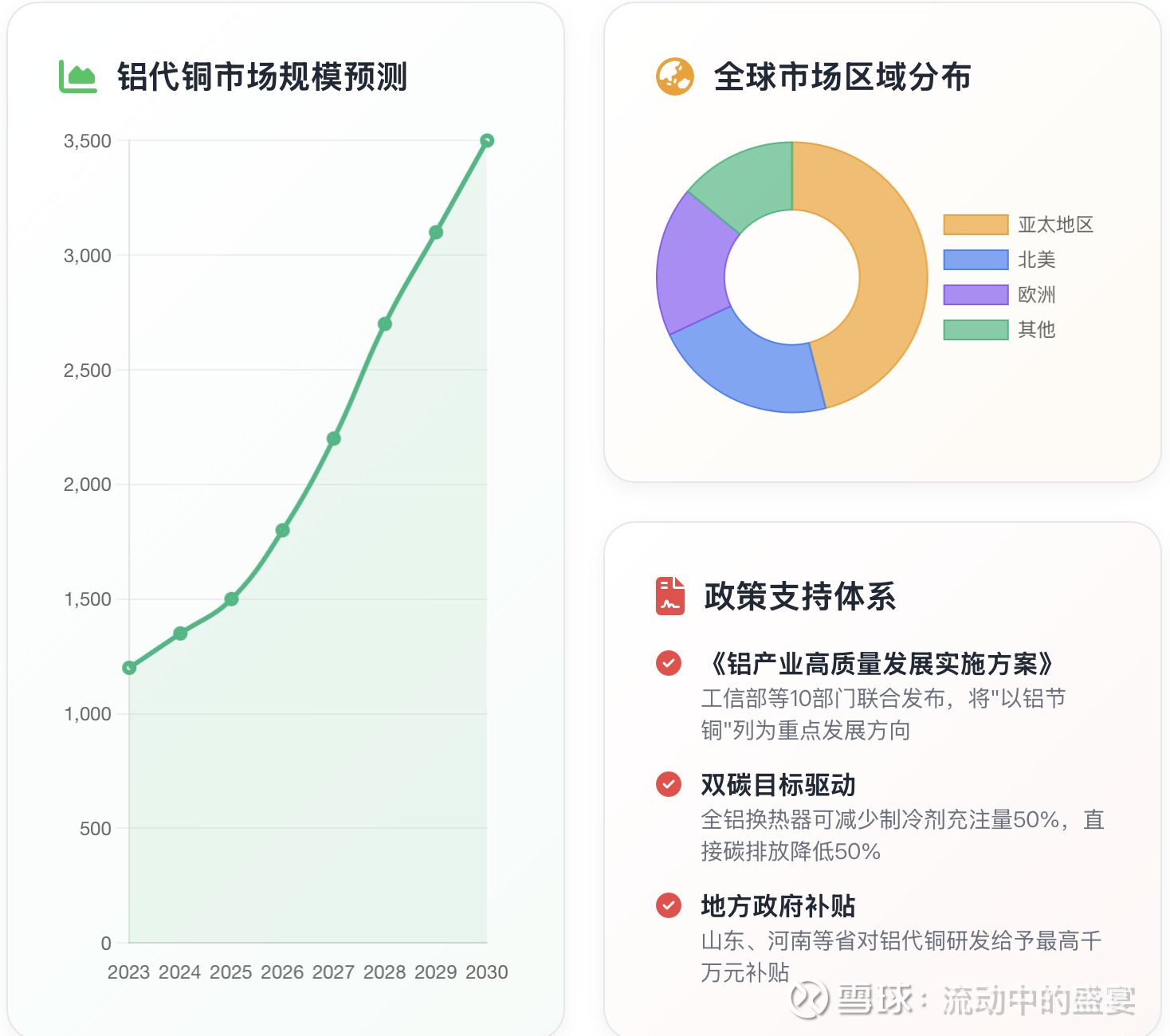Click the 2029 x-axis year label

(436, 972)
